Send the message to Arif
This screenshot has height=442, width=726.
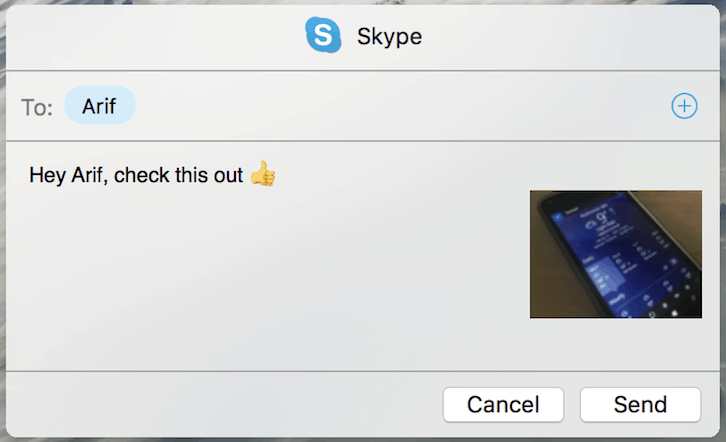point(640,405)
